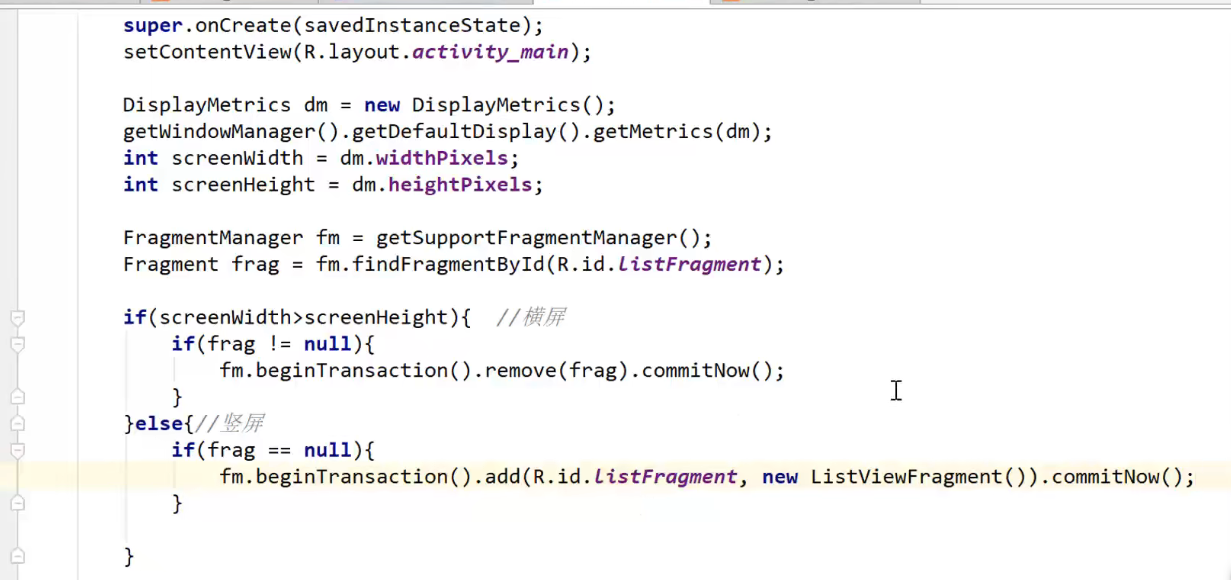Viewport: 1231px width, 580px height.
Task: Click getSupportFragmentManager() call
Action: pos(540,238)
